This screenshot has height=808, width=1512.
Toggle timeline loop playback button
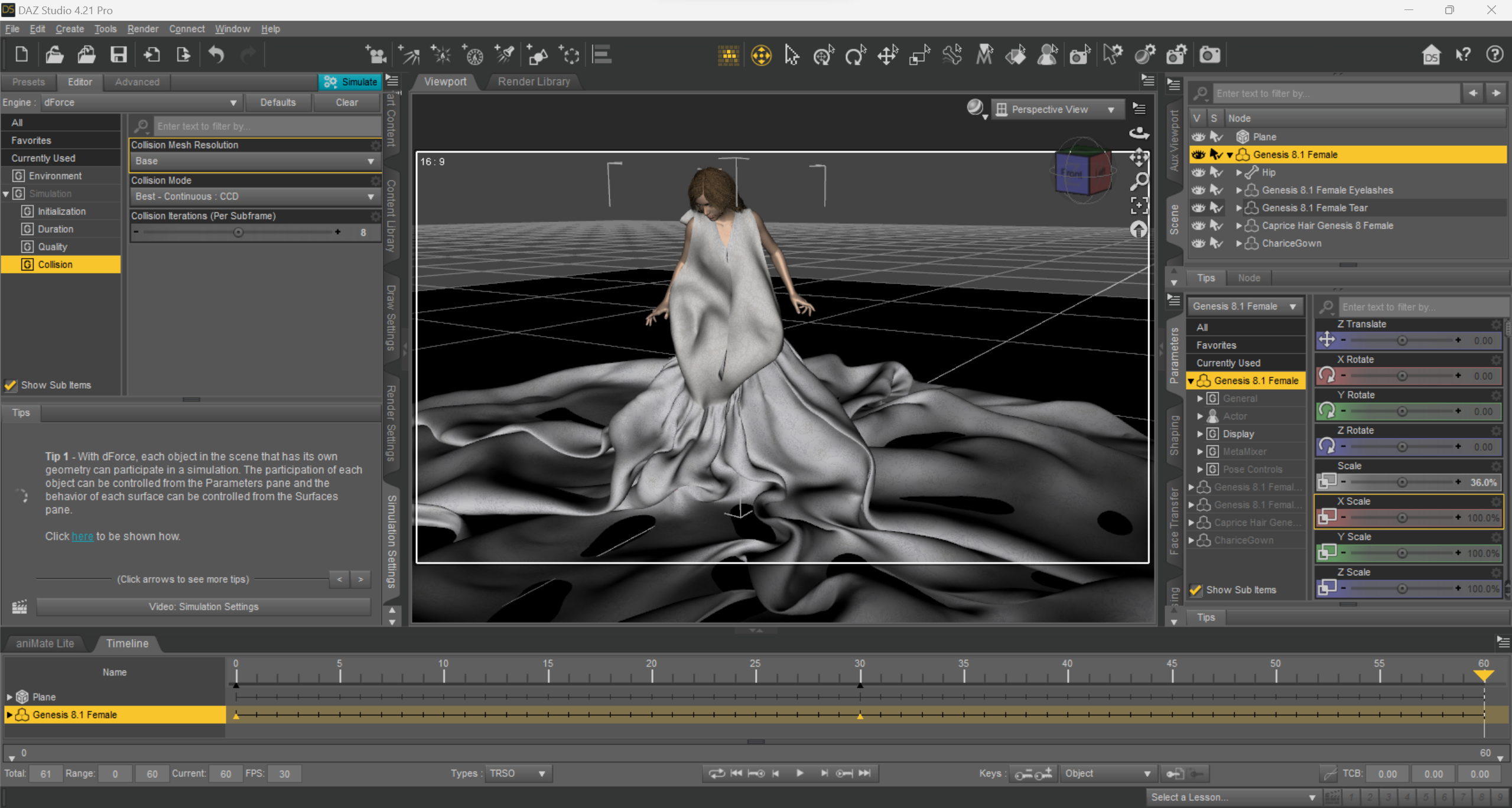point(716,774)
